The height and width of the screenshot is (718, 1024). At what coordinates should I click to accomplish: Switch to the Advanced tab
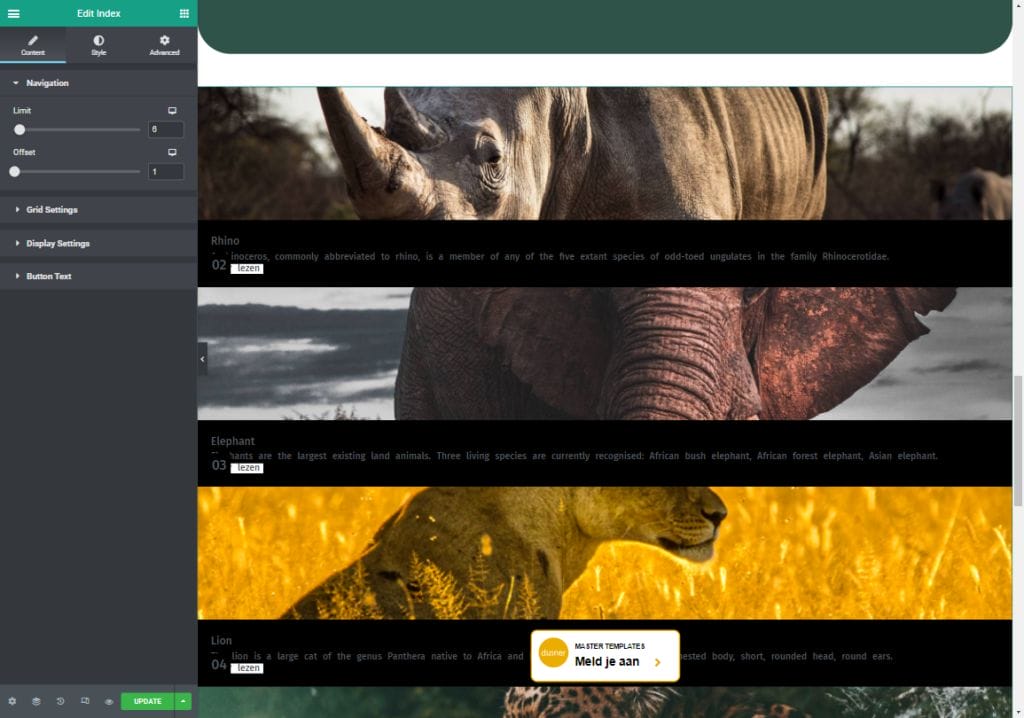coord(164,45)
